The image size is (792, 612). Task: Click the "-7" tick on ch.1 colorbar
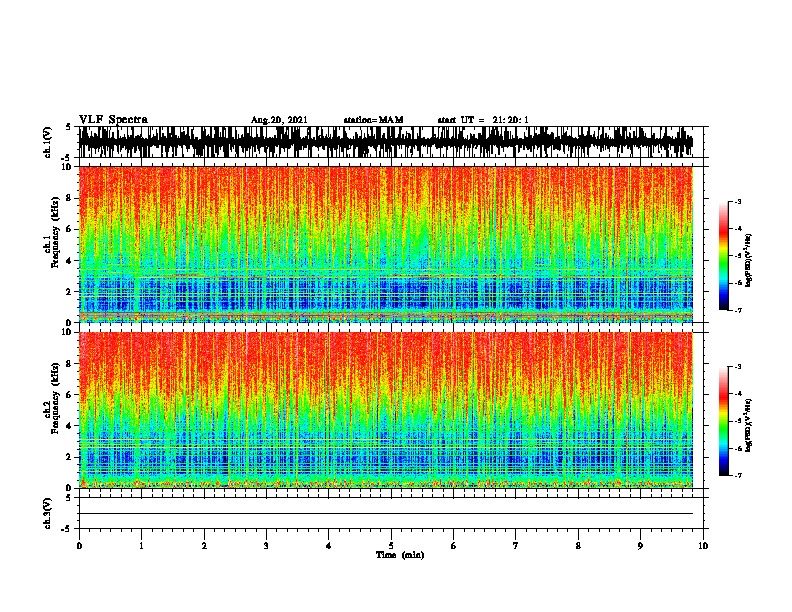737,310
